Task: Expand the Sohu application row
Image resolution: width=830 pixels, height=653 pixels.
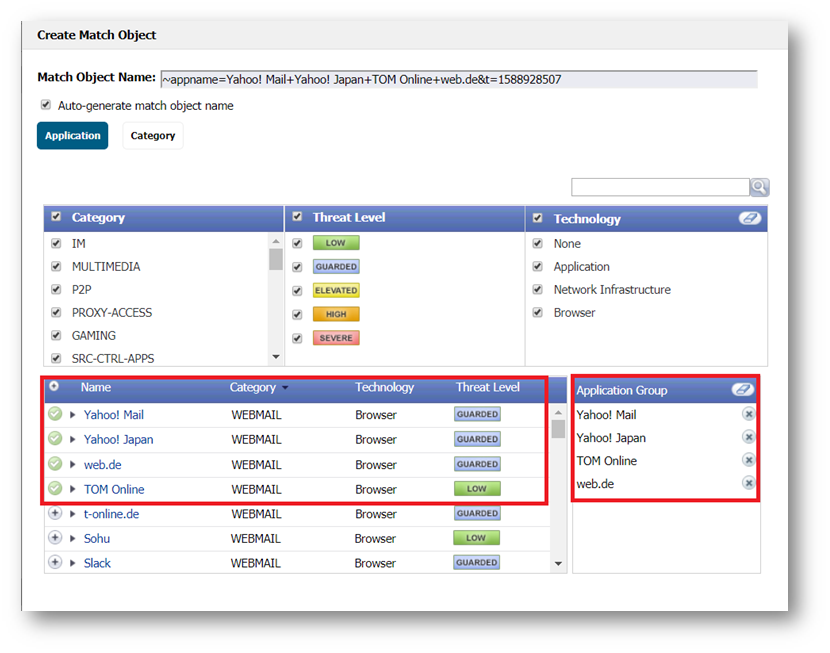Action: coord(73,539)
